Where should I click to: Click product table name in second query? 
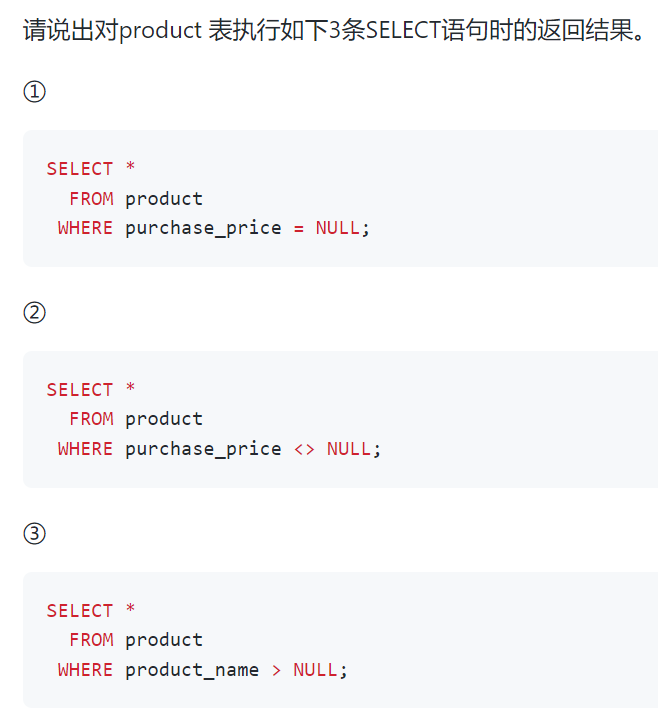click(x=164, y=419)
